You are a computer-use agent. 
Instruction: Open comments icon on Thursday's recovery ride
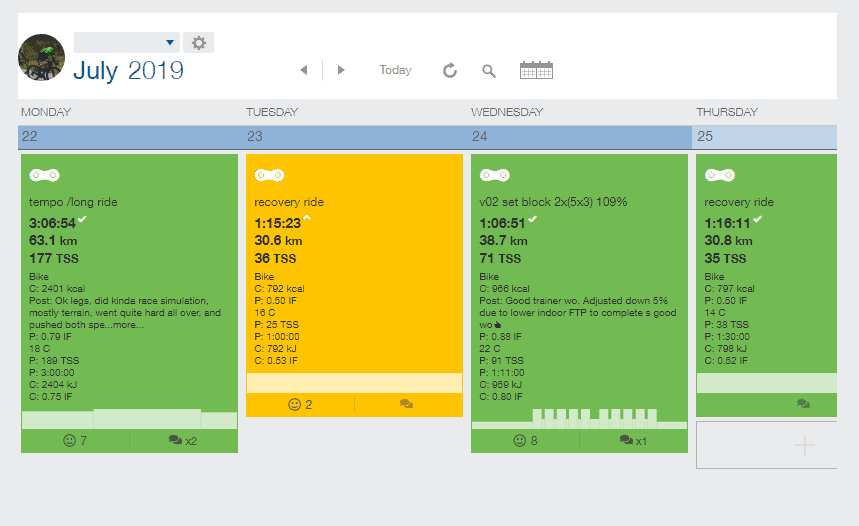tap(803, 404)
